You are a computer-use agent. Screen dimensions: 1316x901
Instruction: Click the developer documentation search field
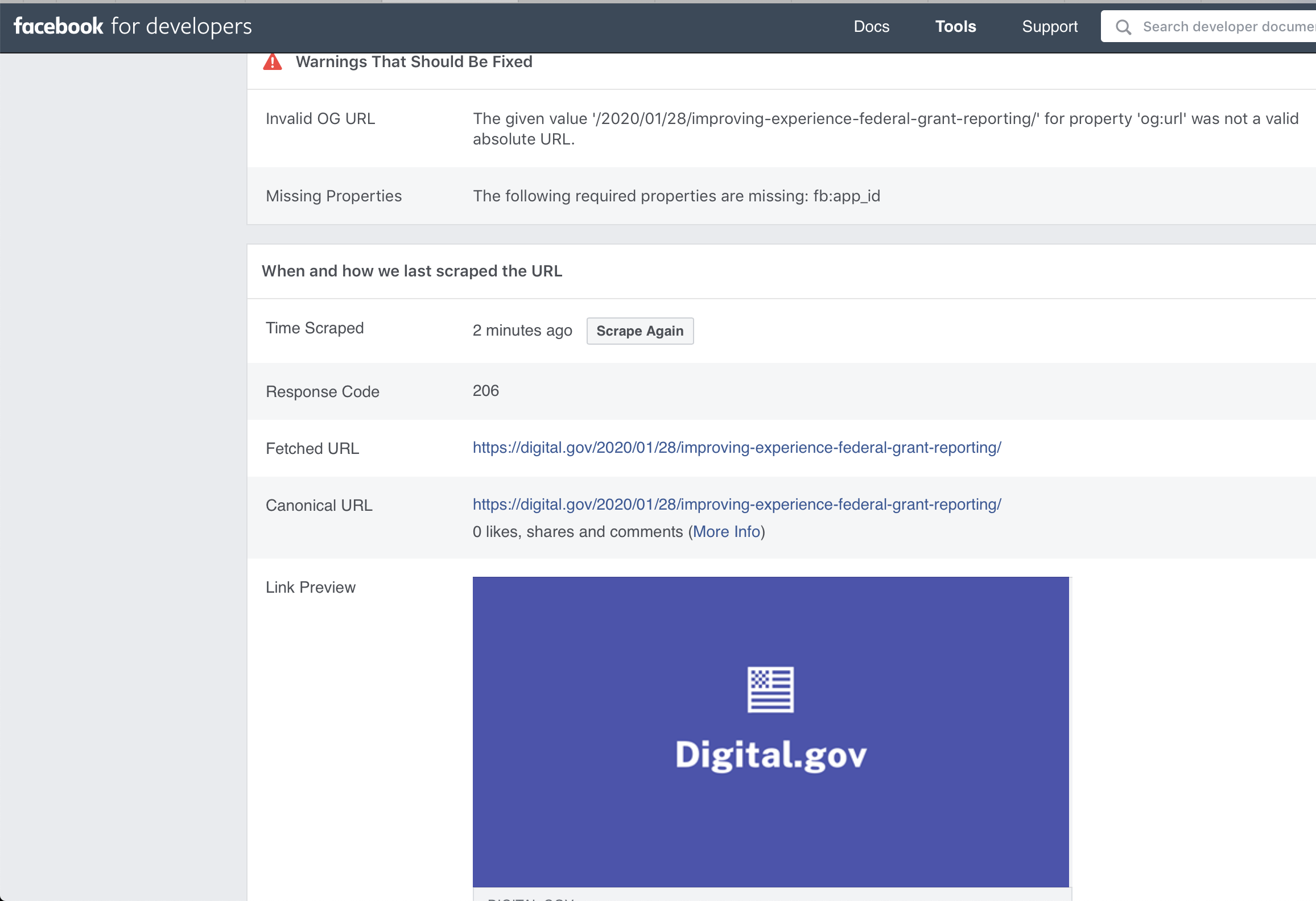(1223, 26)
